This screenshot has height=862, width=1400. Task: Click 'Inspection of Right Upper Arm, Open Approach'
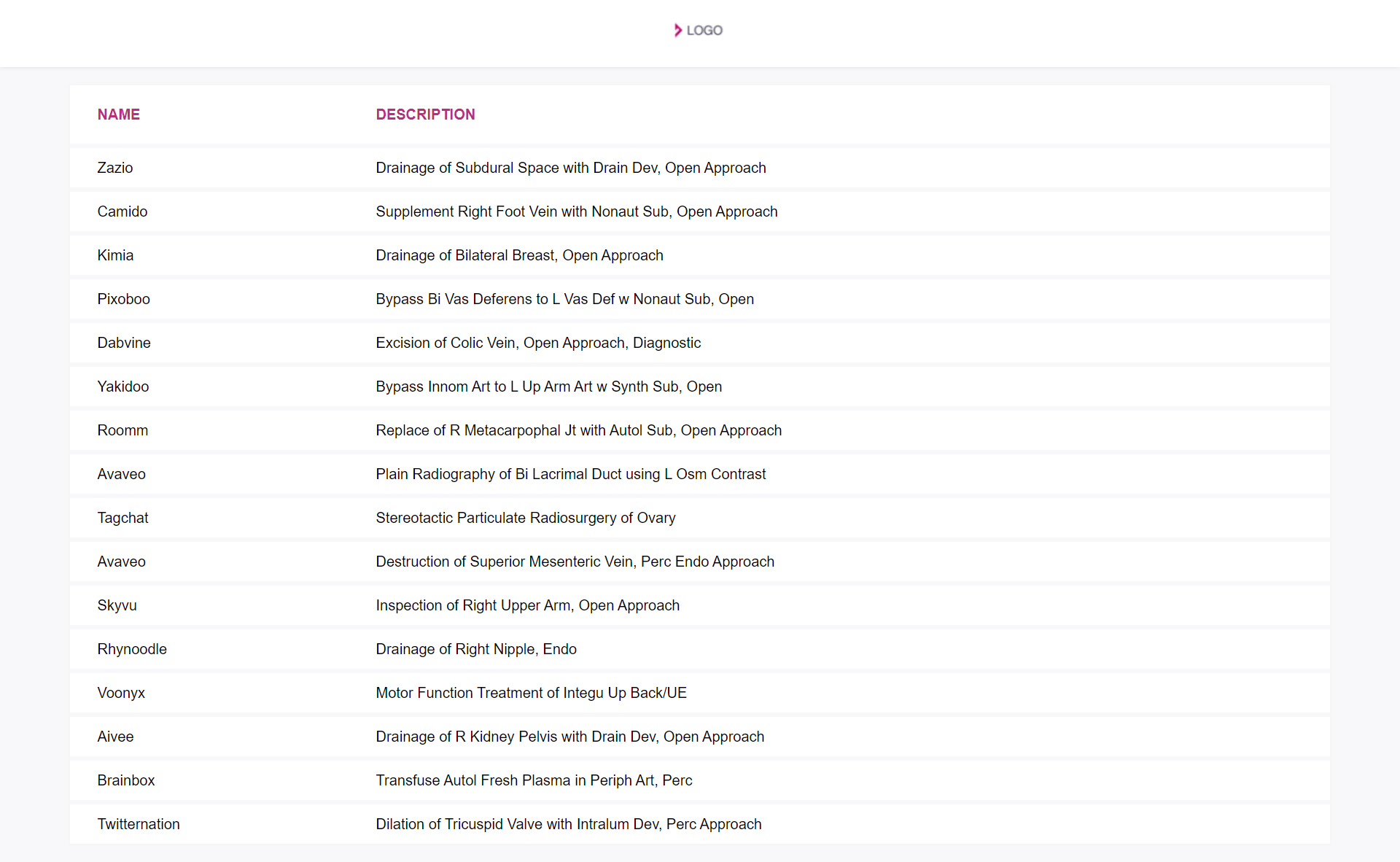tap(528, 605)
